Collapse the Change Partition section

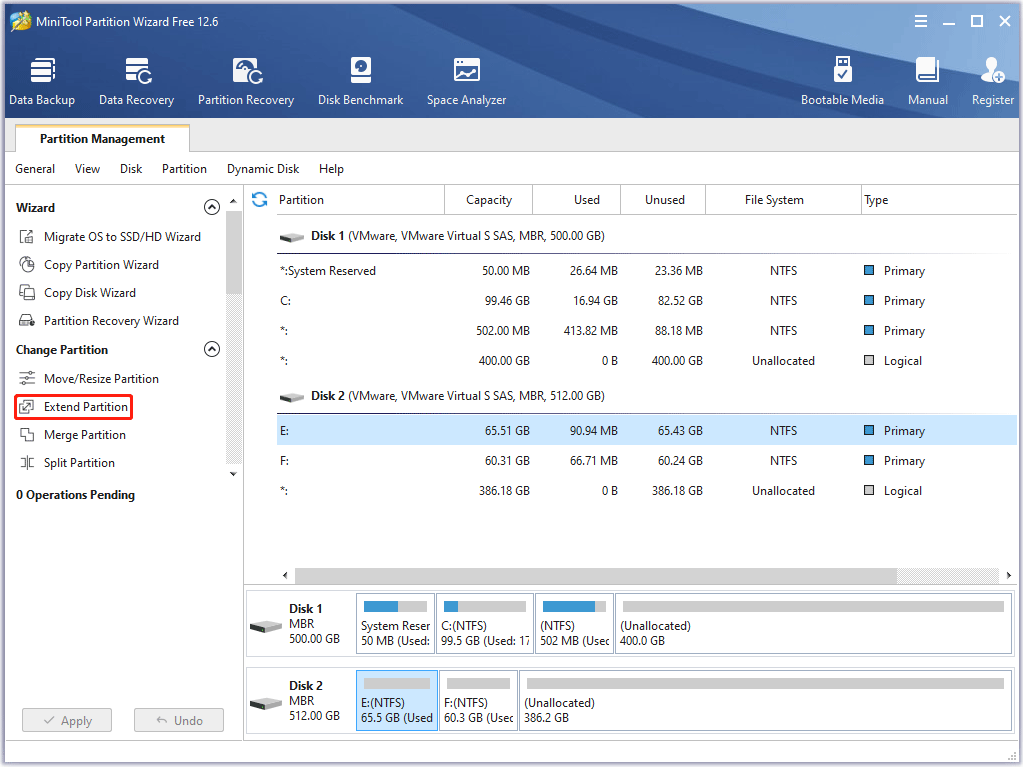pyautogui.click(x=212, y=349)
